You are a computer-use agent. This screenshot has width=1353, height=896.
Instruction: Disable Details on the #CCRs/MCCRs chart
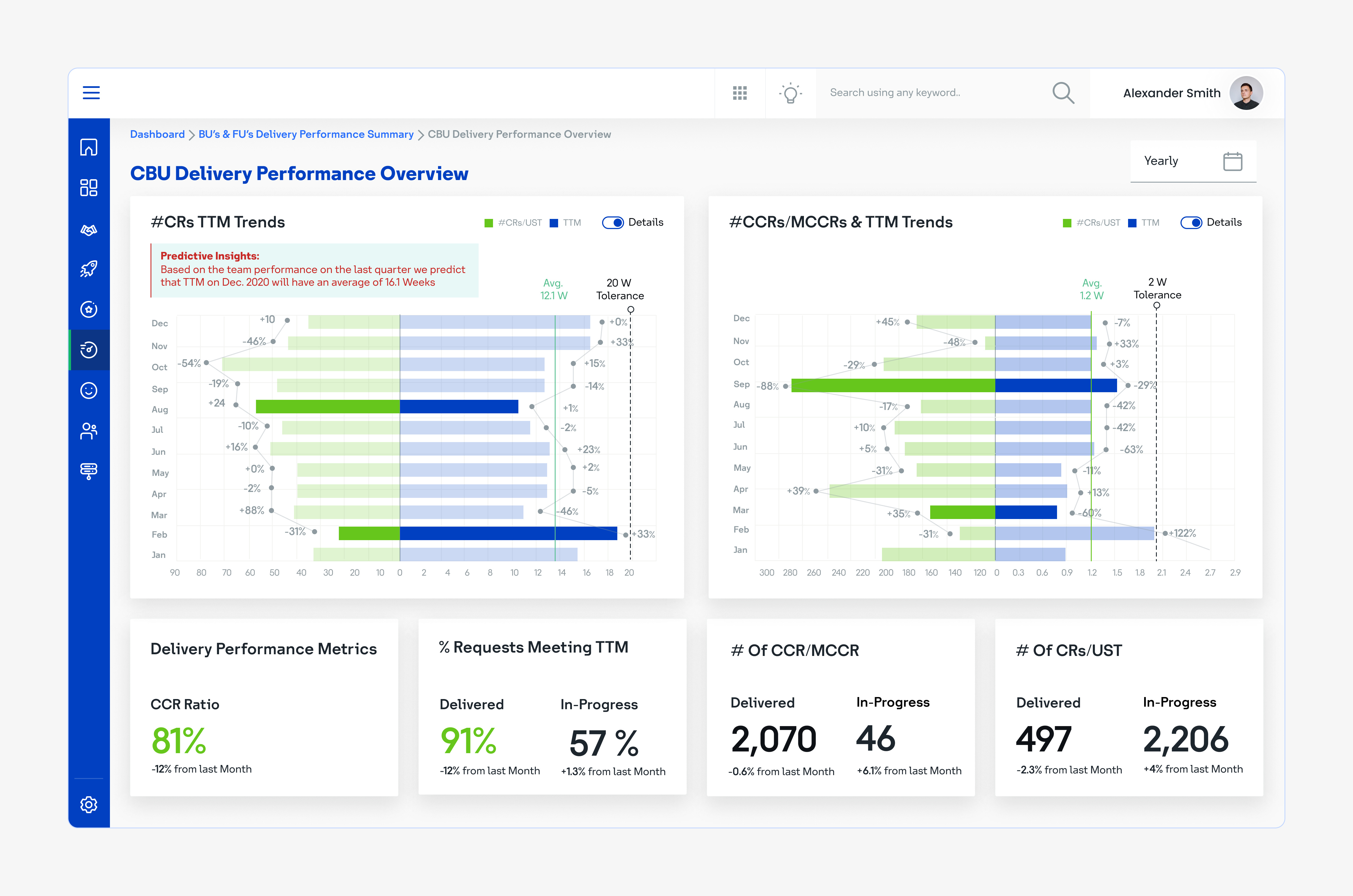pos(1191,222)
